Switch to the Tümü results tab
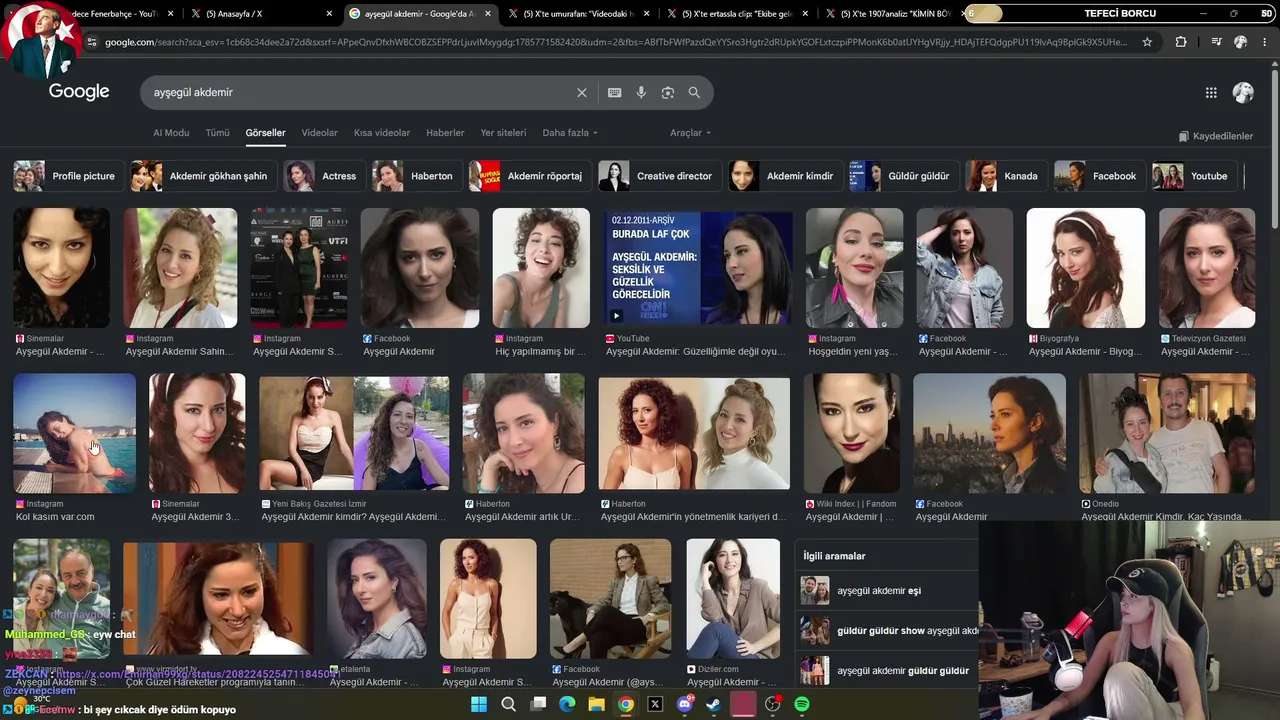The image size is (1280, 720). click(x=217, y=133)
